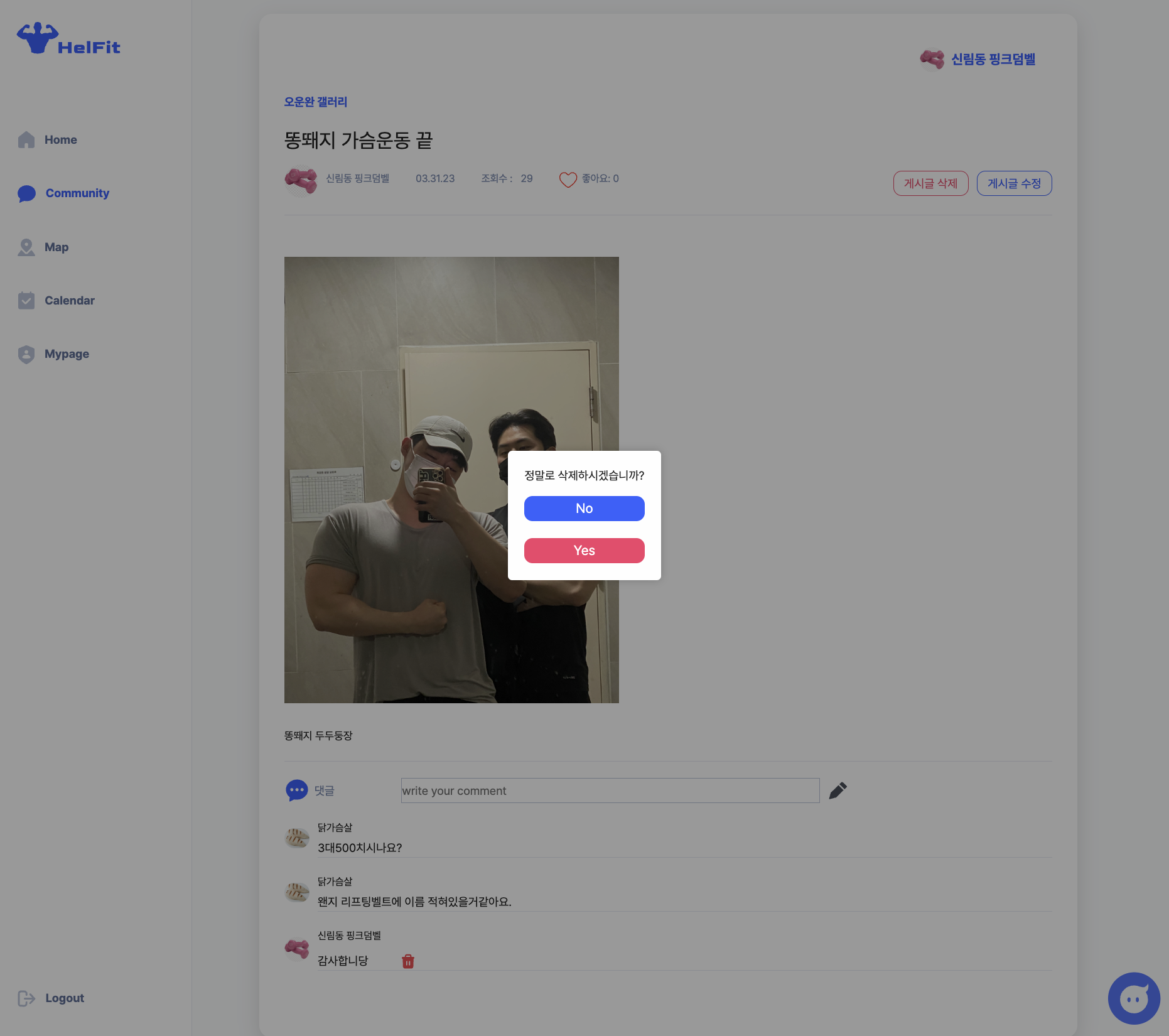Open the Home sidebar item
The image size is (1169, 1036).
(x=48, y=139)
